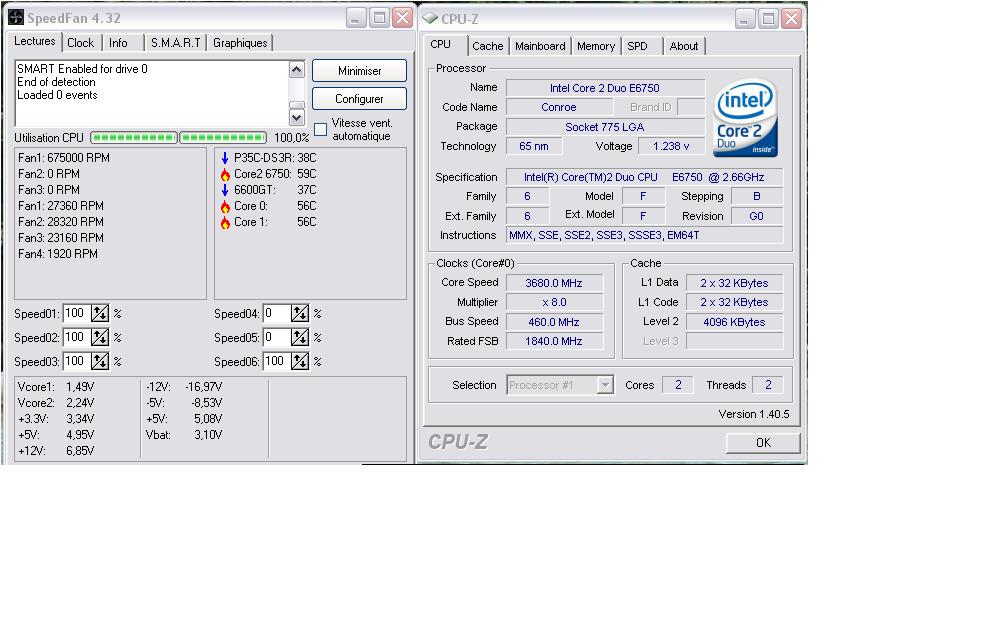Click the Multiplier x 8.0 value

click(554, 302)
